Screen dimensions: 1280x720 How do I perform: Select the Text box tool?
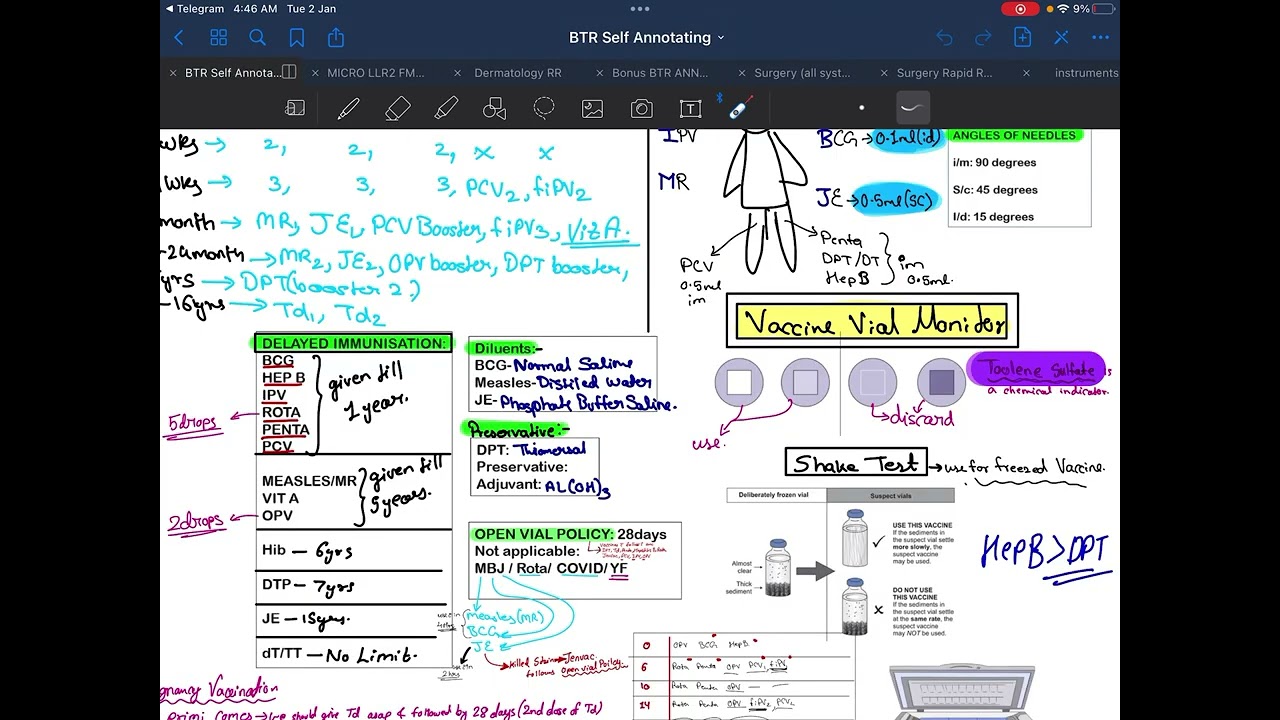pos(691,108)
